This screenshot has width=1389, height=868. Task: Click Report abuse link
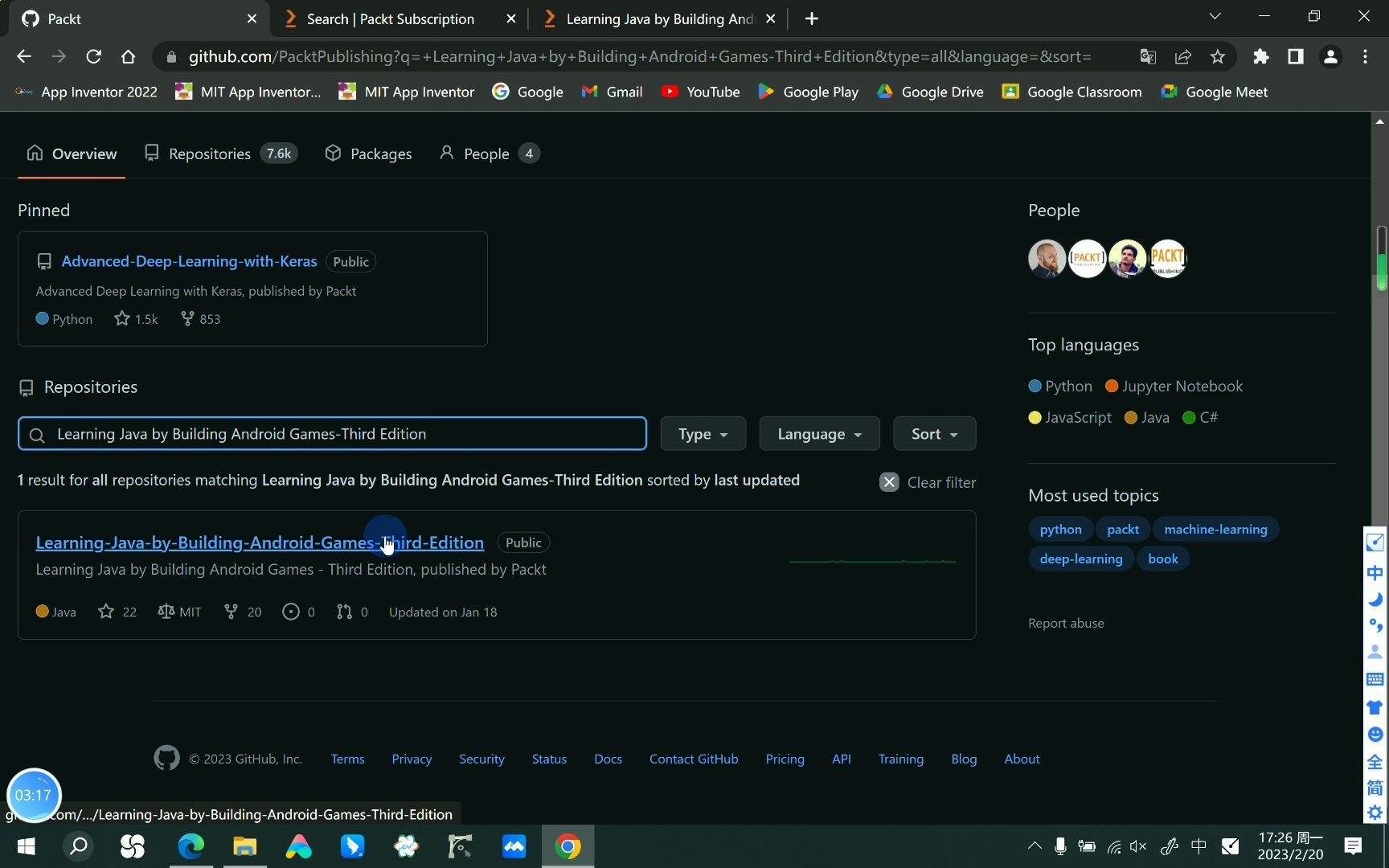point(1066,624)
